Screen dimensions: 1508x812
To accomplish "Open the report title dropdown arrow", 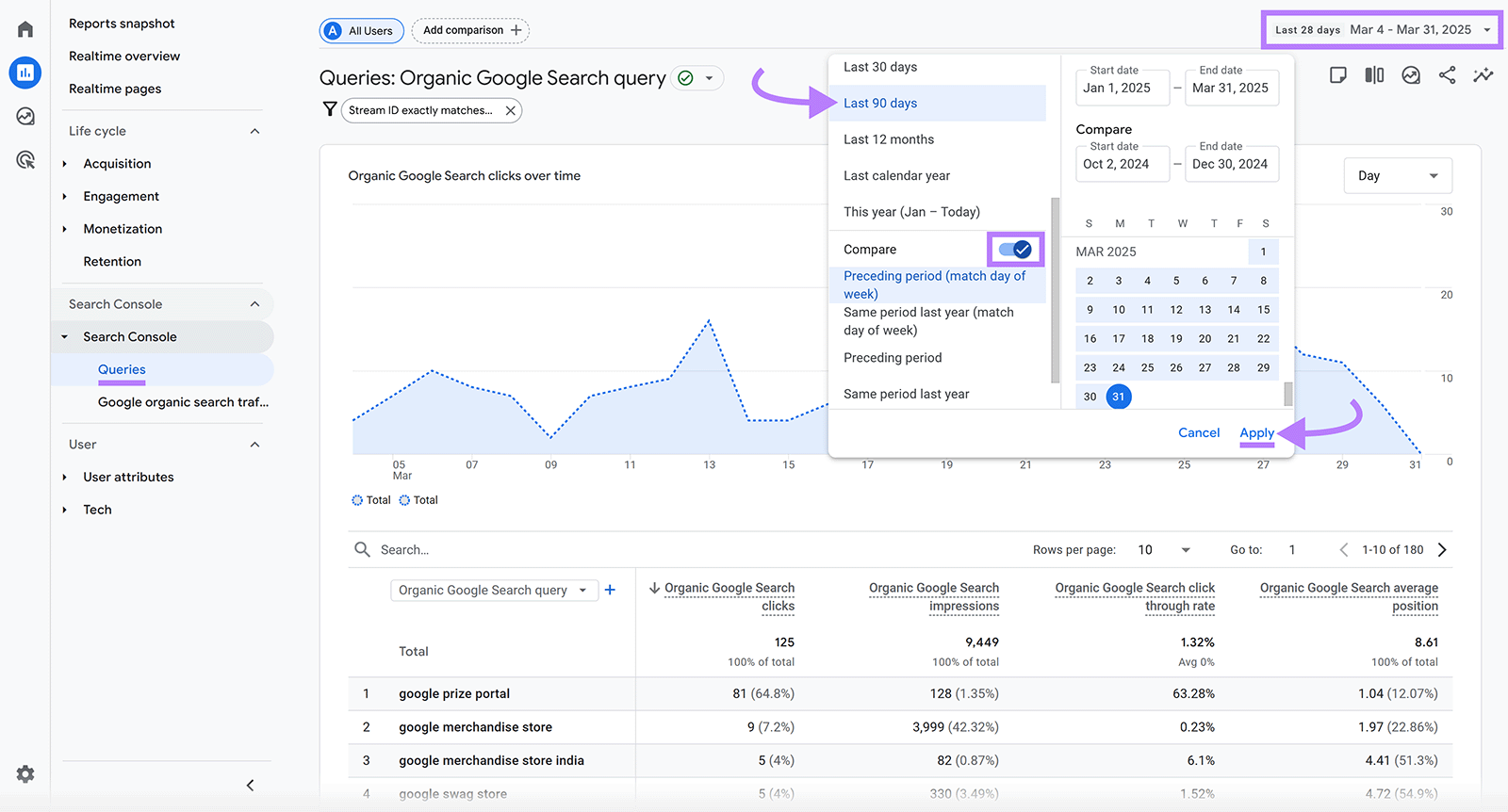I will point(710,78).
